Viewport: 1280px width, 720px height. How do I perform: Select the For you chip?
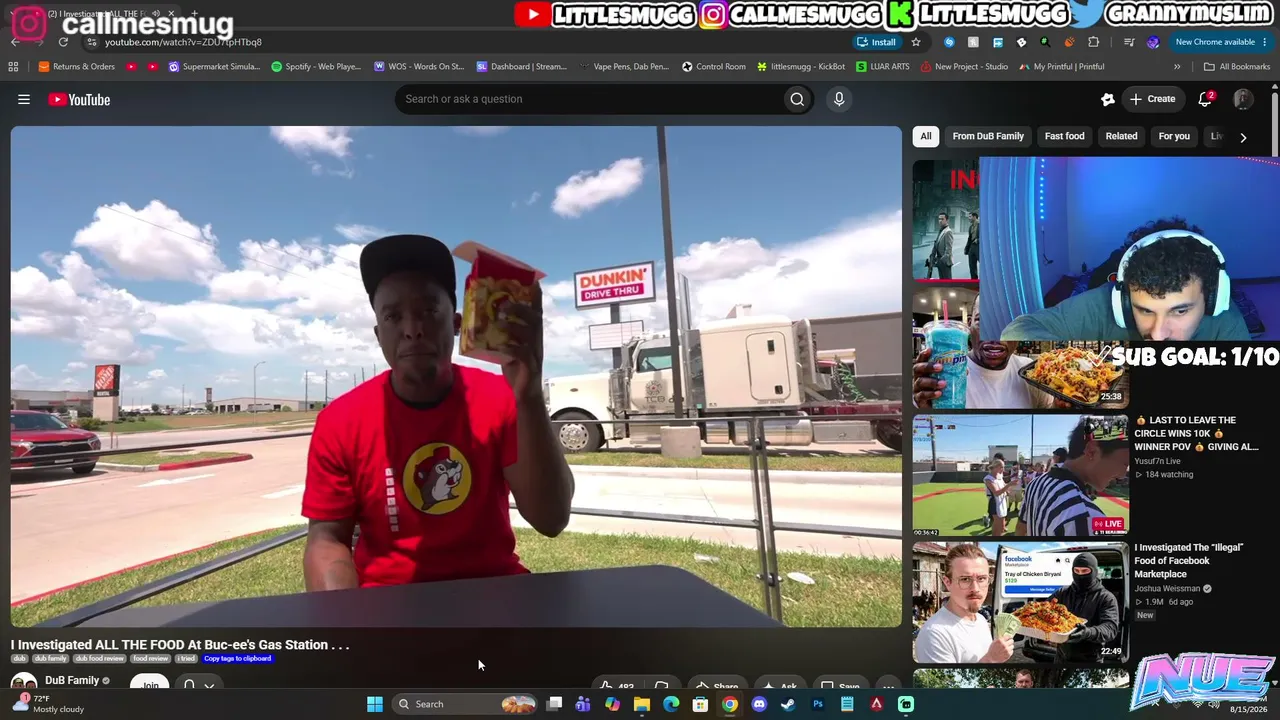point(1174,136)
